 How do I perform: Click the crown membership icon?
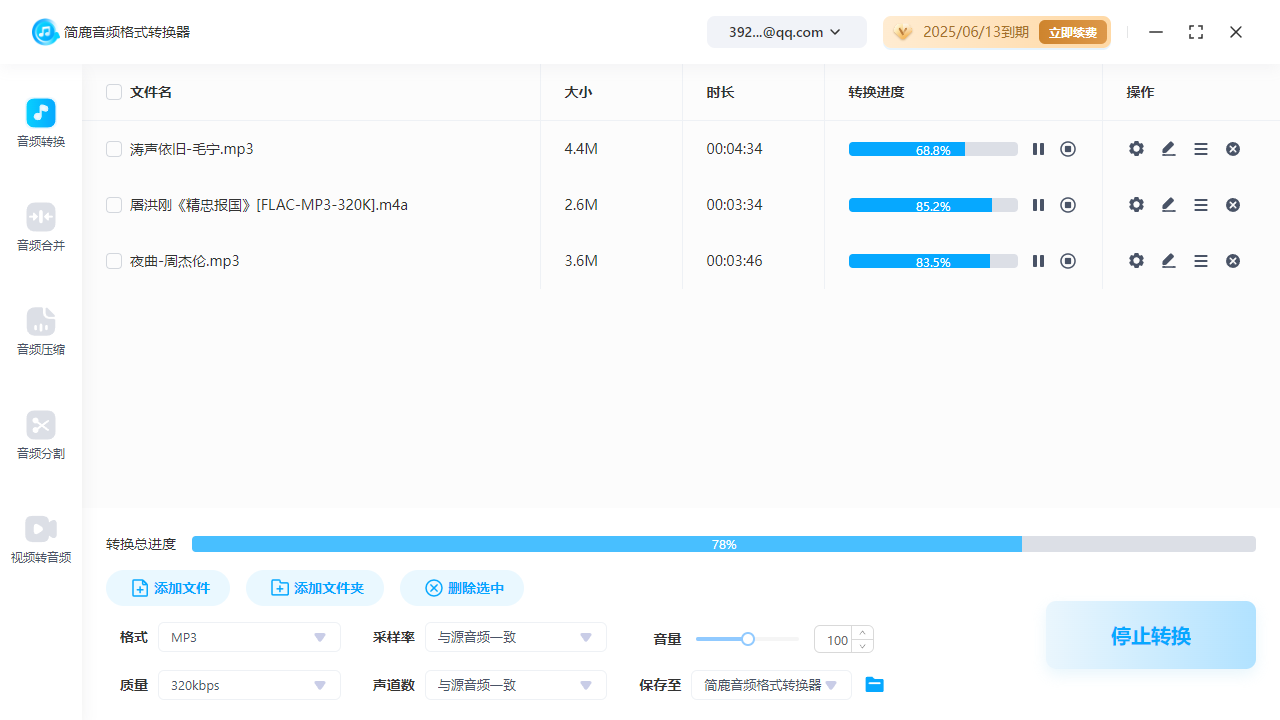click(x=903, y=32)
